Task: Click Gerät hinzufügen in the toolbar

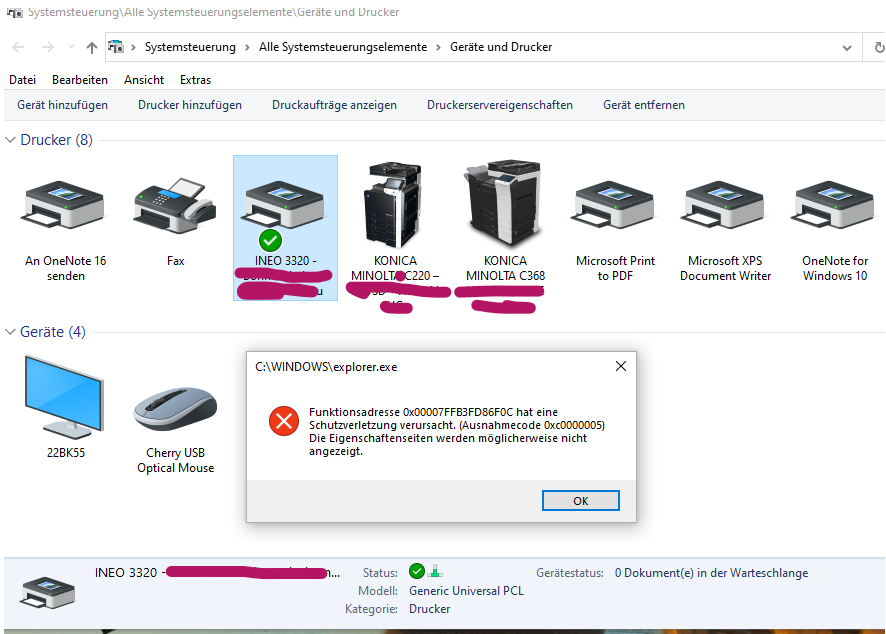Action: click(62, 105)
